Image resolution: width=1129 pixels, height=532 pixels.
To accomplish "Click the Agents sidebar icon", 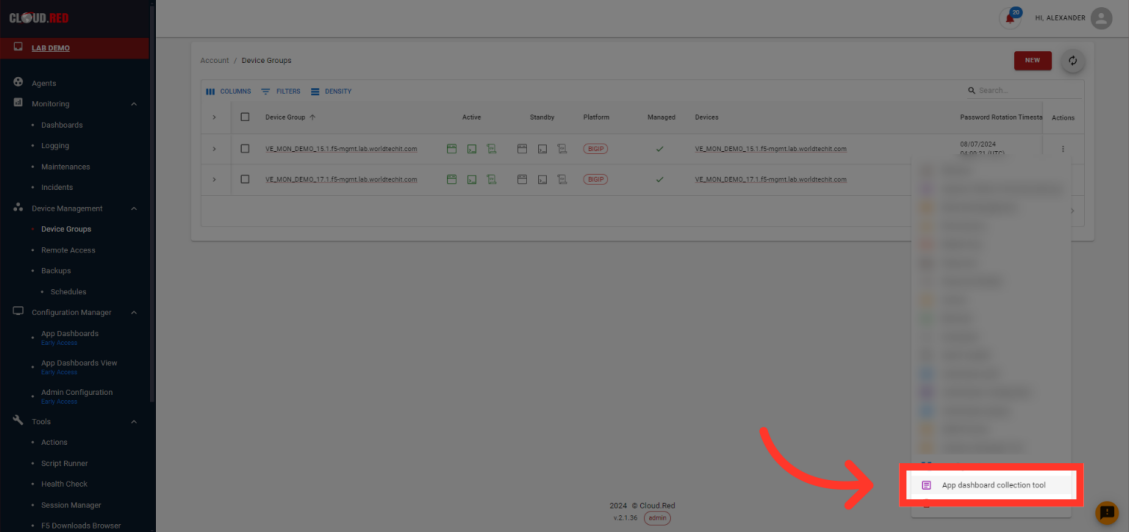I will [x=19, y=83].
